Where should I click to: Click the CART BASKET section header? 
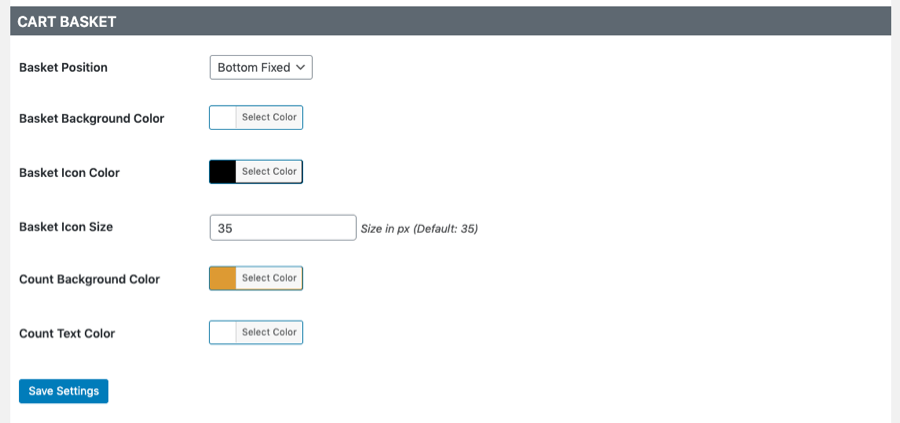[450, 21]
